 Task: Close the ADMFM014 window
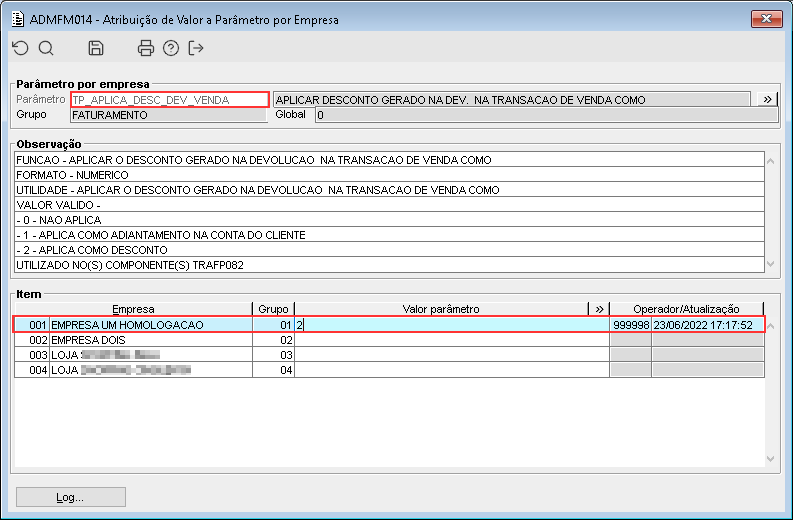coord(766,19)
